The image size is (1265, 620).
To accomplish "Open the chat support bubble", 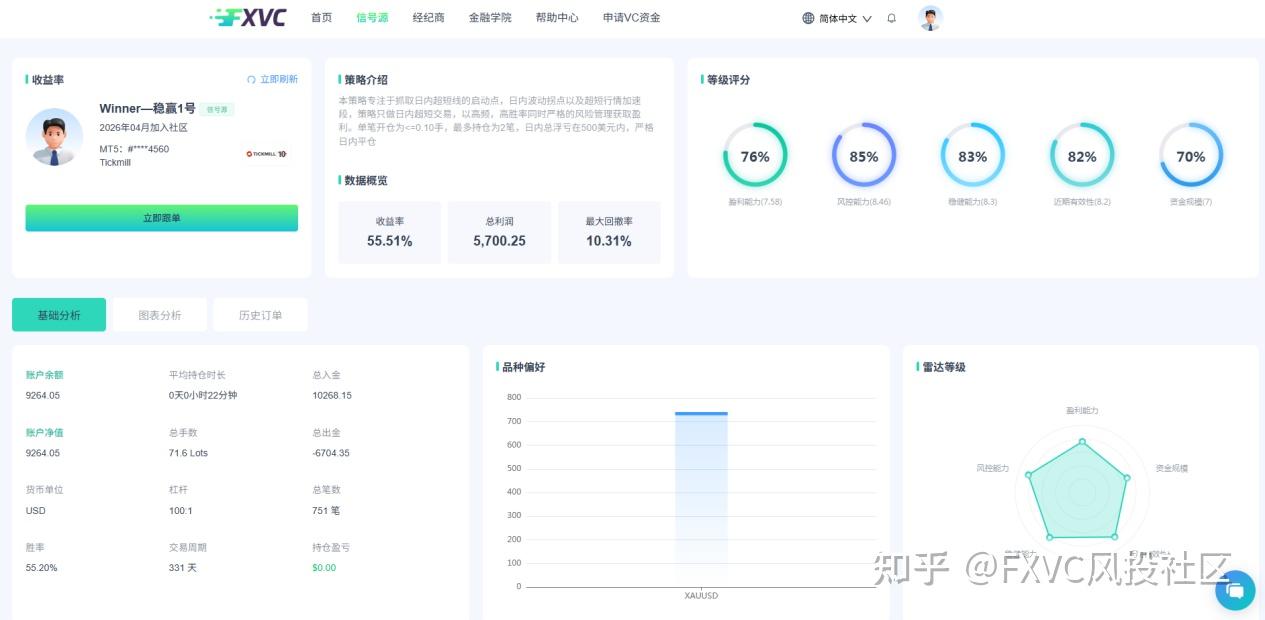I will coord(1235,590).
